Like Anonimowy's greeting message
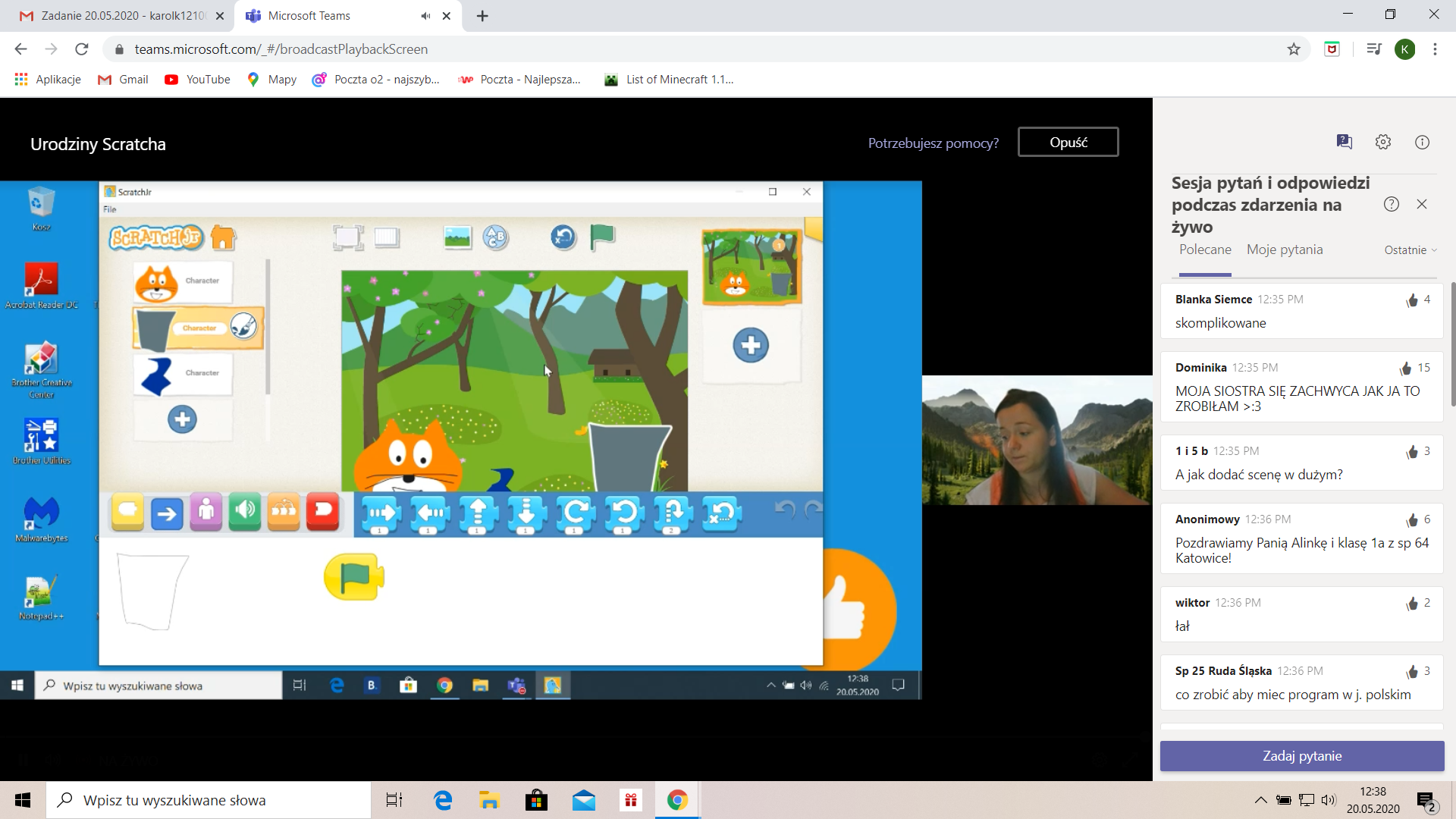The image size is (1456, 819). tap(1412, 520)
